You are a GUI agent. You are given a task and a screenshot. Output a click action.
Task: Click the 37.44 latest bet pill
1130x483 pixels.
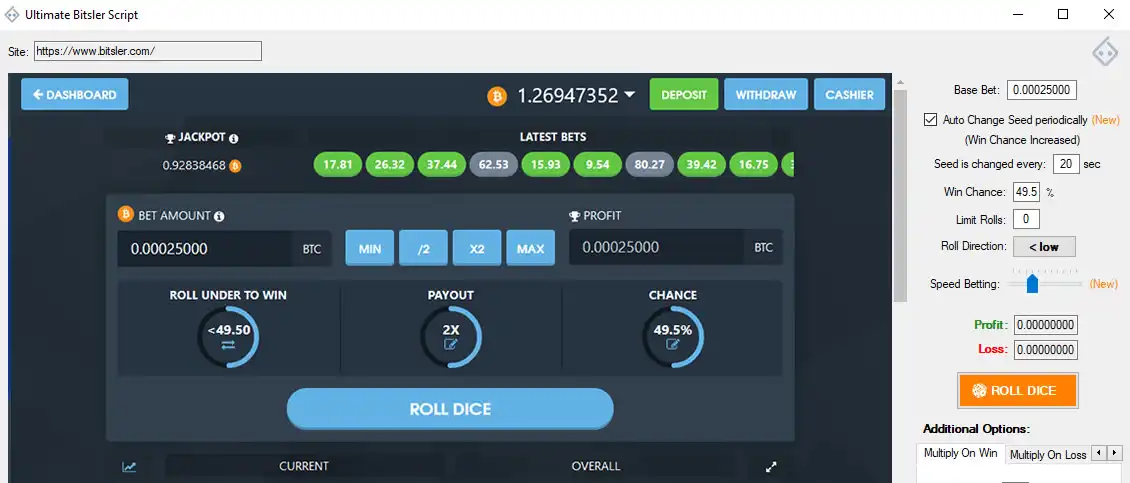point(441,164)
